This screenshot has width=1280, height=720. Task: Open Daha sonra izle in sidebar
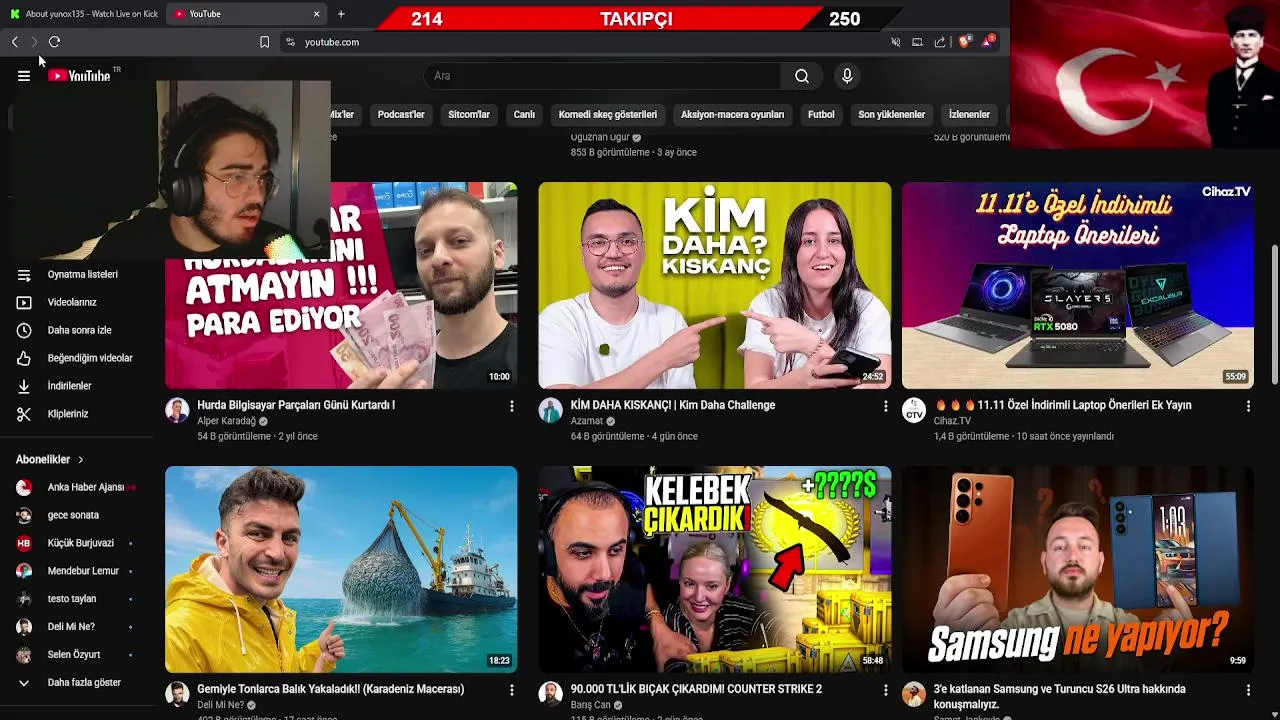point(79,330)
